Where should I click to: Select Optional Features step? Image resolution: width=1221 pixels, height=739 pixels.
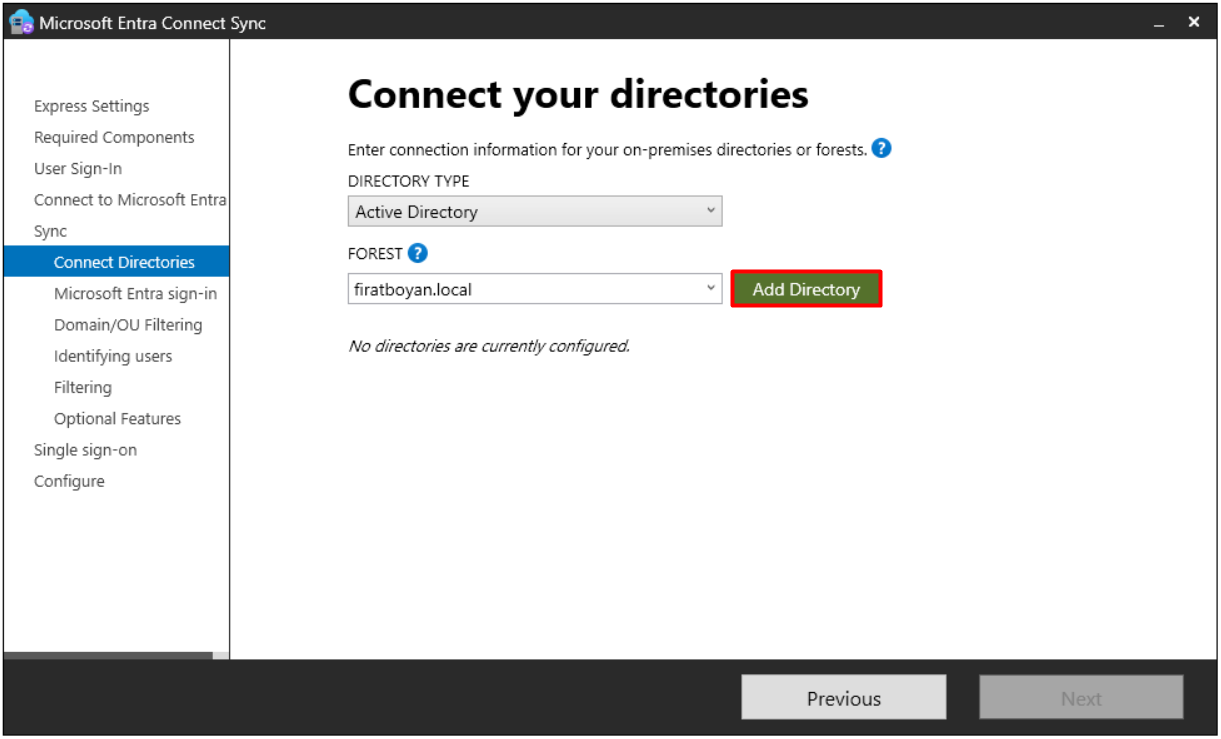[x=117, y=418]
